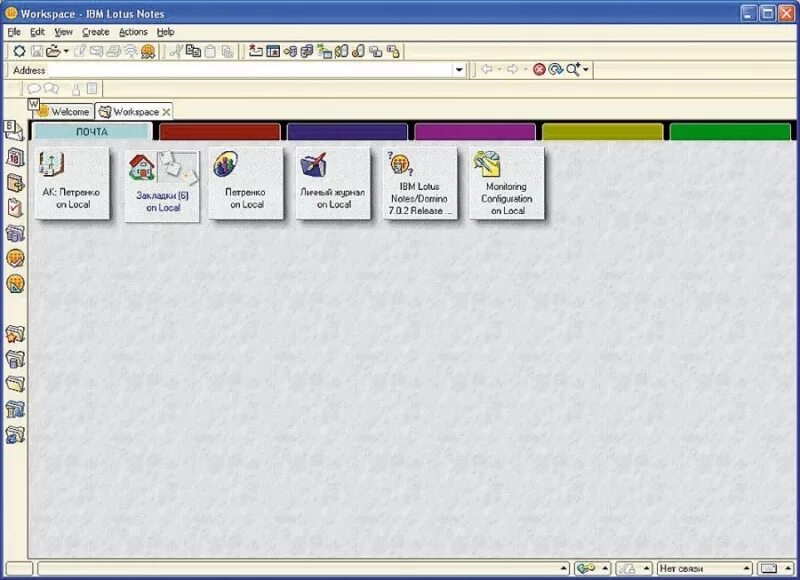
Task: Open the IBM Lotus Notes/Domino 7.0.2 Release tile
Action: tap(420, 184)
